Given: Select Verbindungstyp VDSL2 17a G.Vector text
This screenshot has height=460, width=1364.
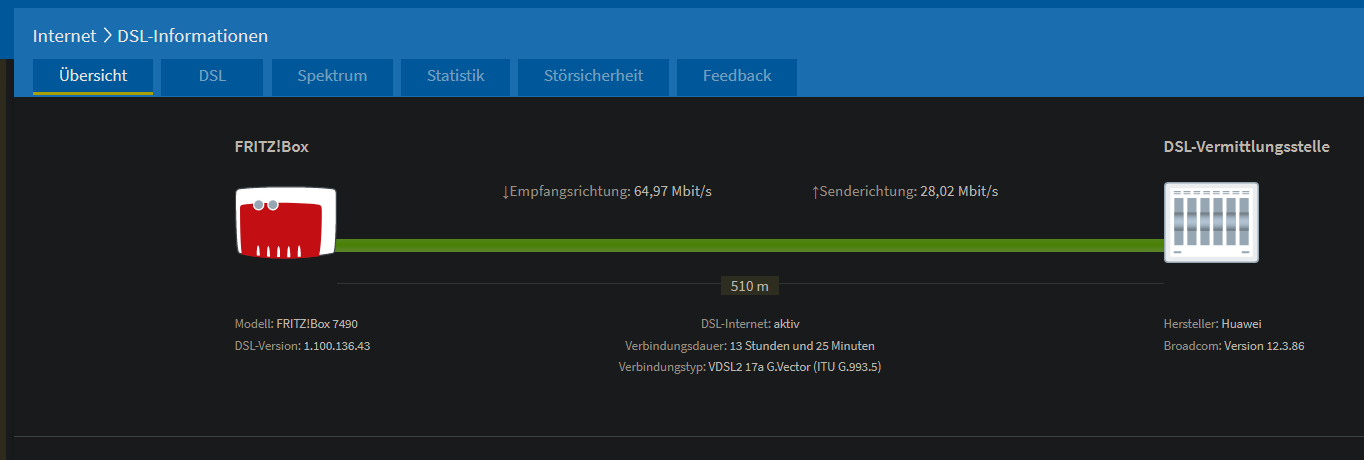Looking at the screenshot, I should pos(750,367).
